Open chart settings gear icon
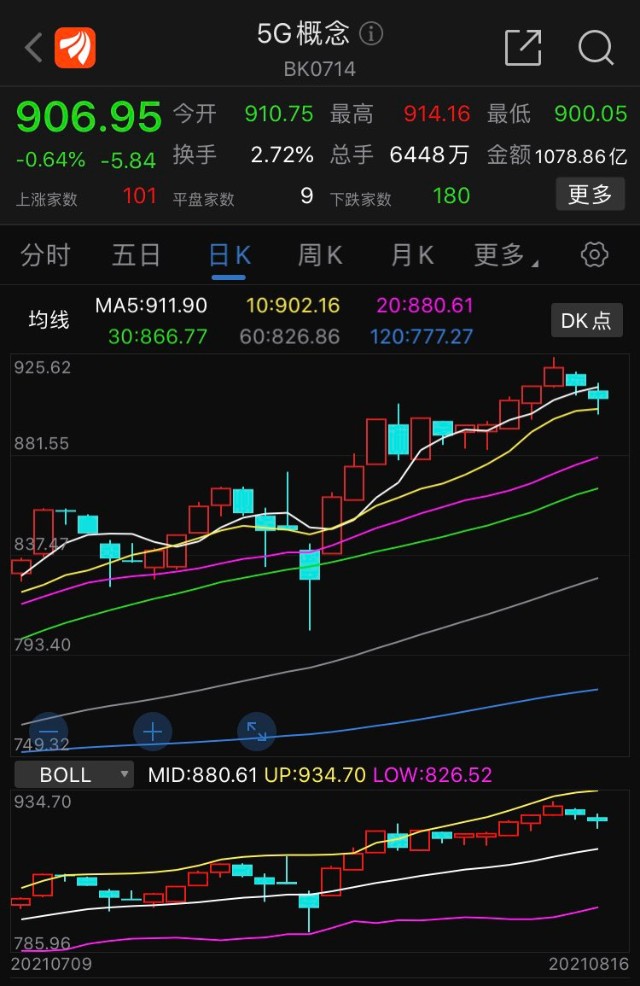Screen dimensions: 640x986 point(594,255)
